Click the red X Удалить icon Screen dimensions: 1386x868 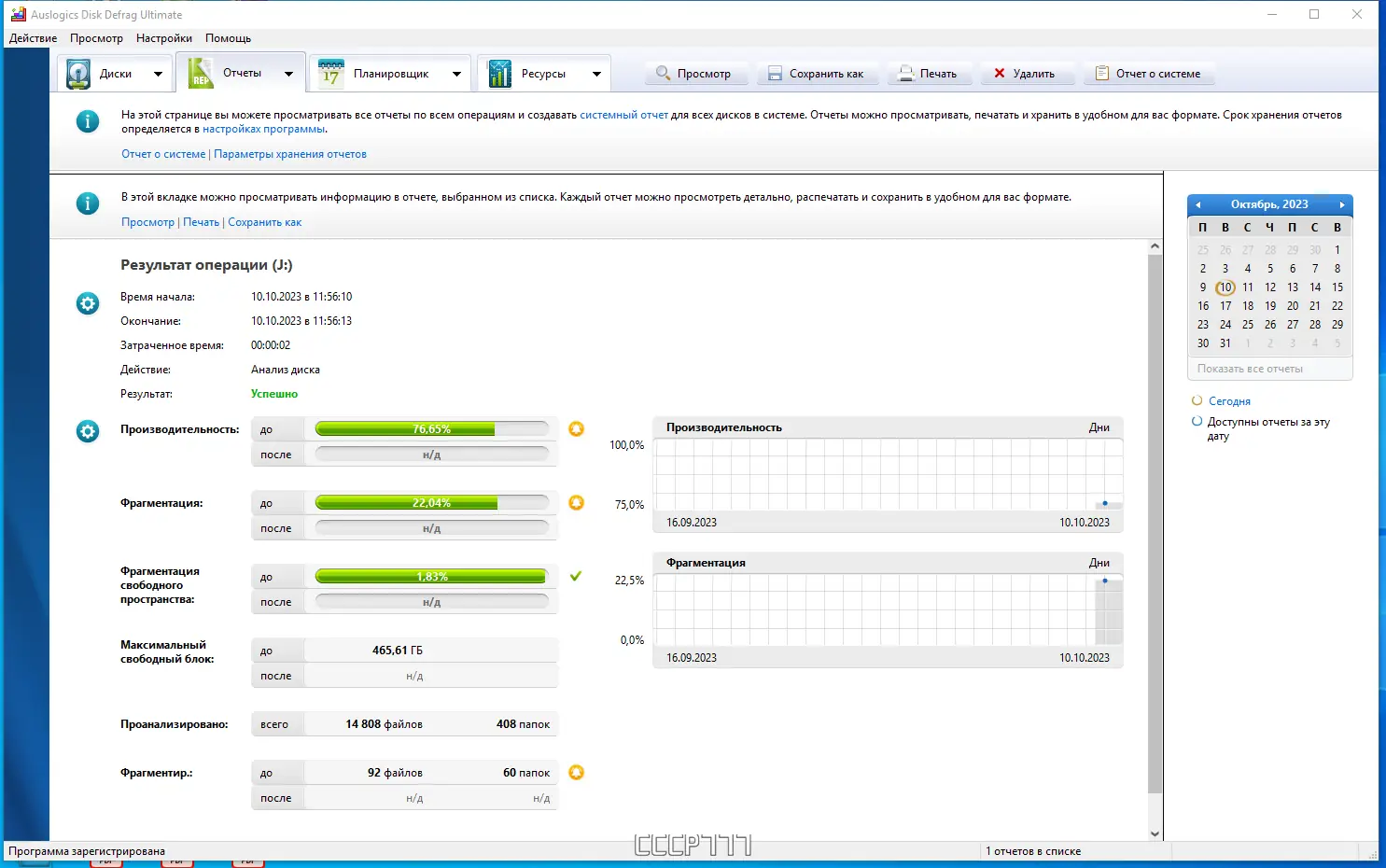pos(1000,73)
